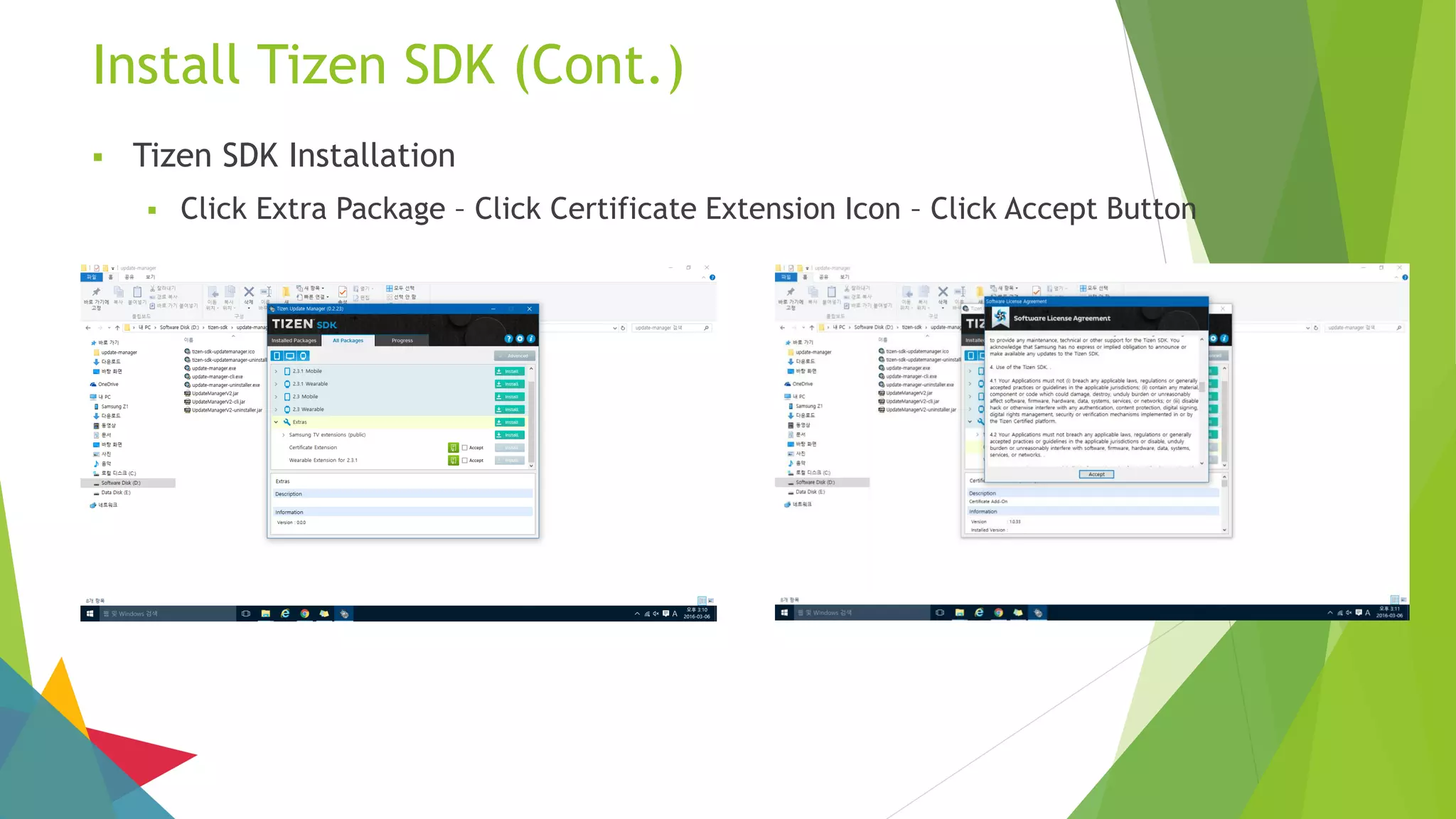1456x819 pixels.
Task: Click the Wearable Extension for 2.3.1 license icon
Action: tap(454, 460)
